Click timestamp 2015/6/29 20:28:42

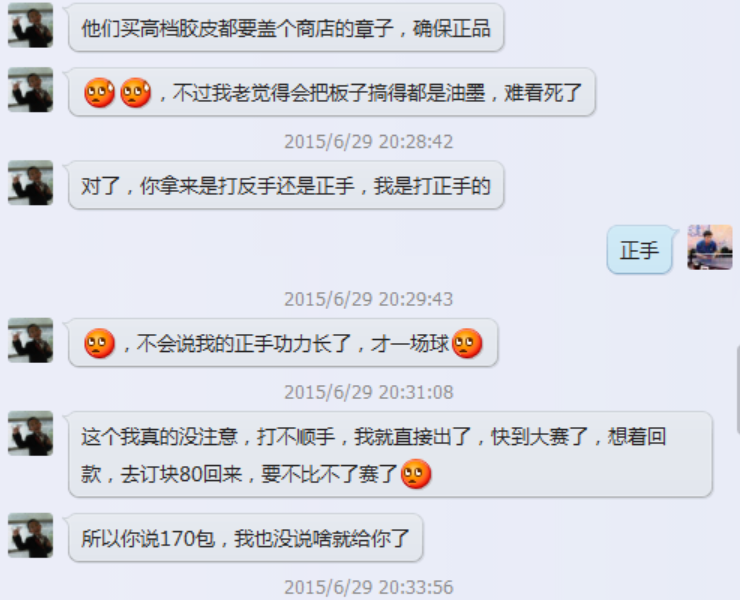click(369, 142)
